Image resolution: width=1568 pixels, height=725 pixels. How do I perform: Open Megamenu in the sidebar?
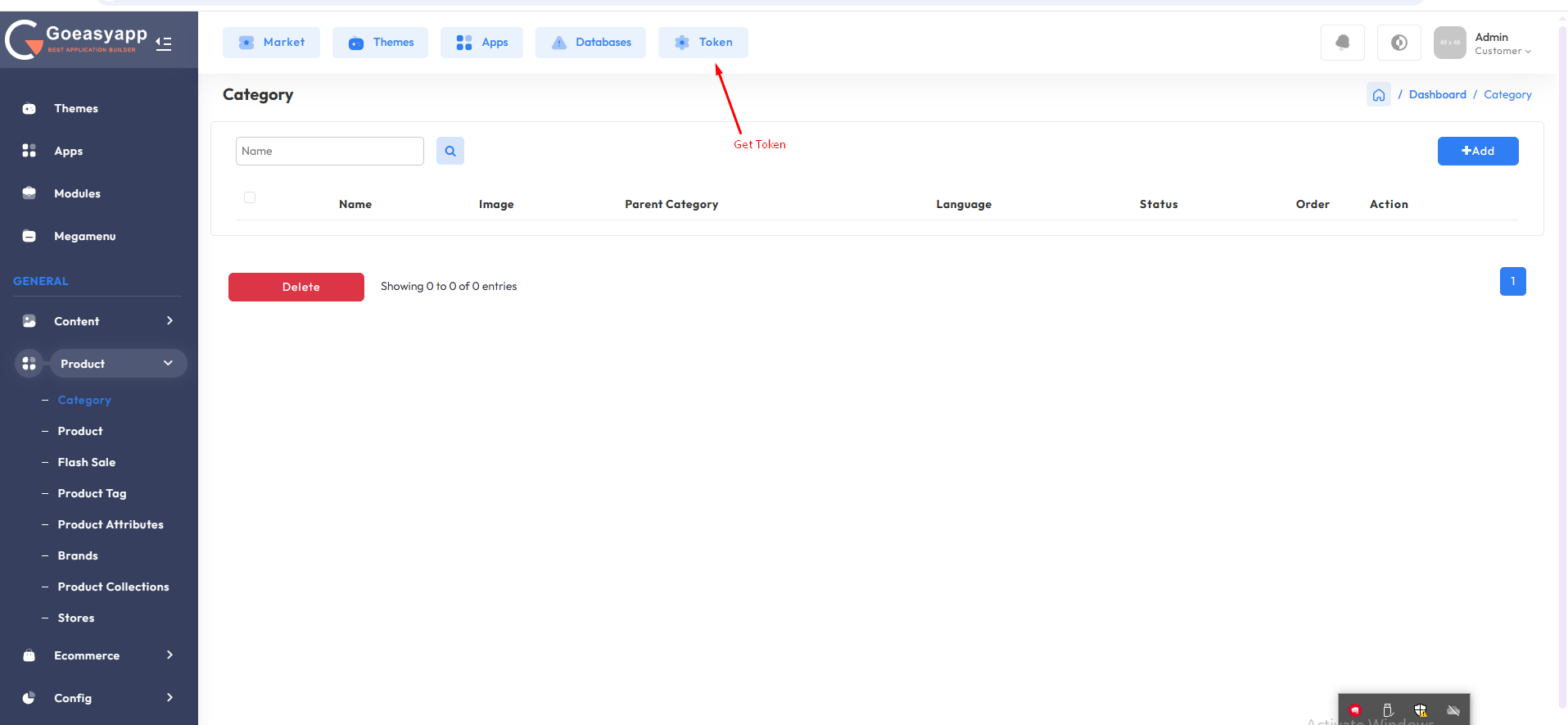(84, 236)
